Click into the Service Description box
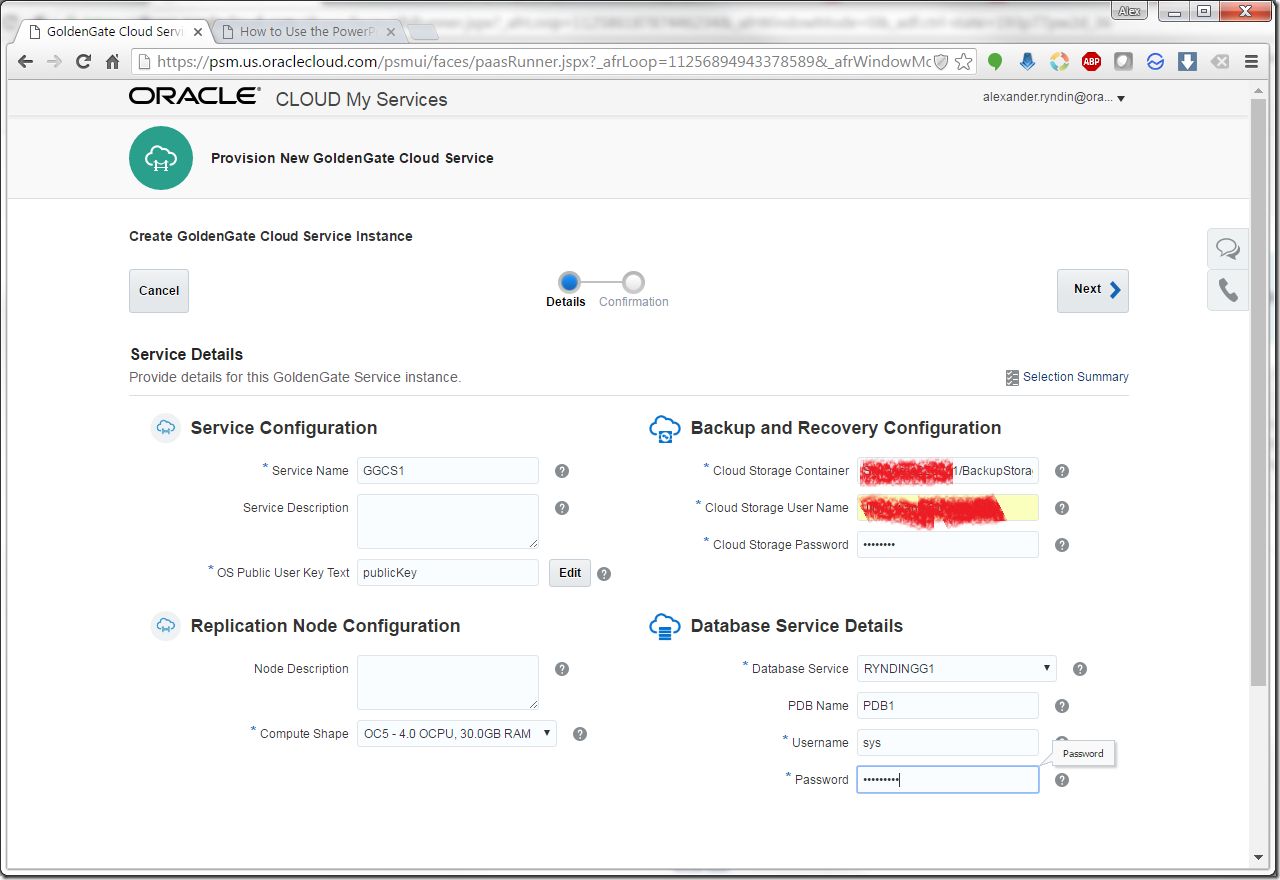 point(448,521)
